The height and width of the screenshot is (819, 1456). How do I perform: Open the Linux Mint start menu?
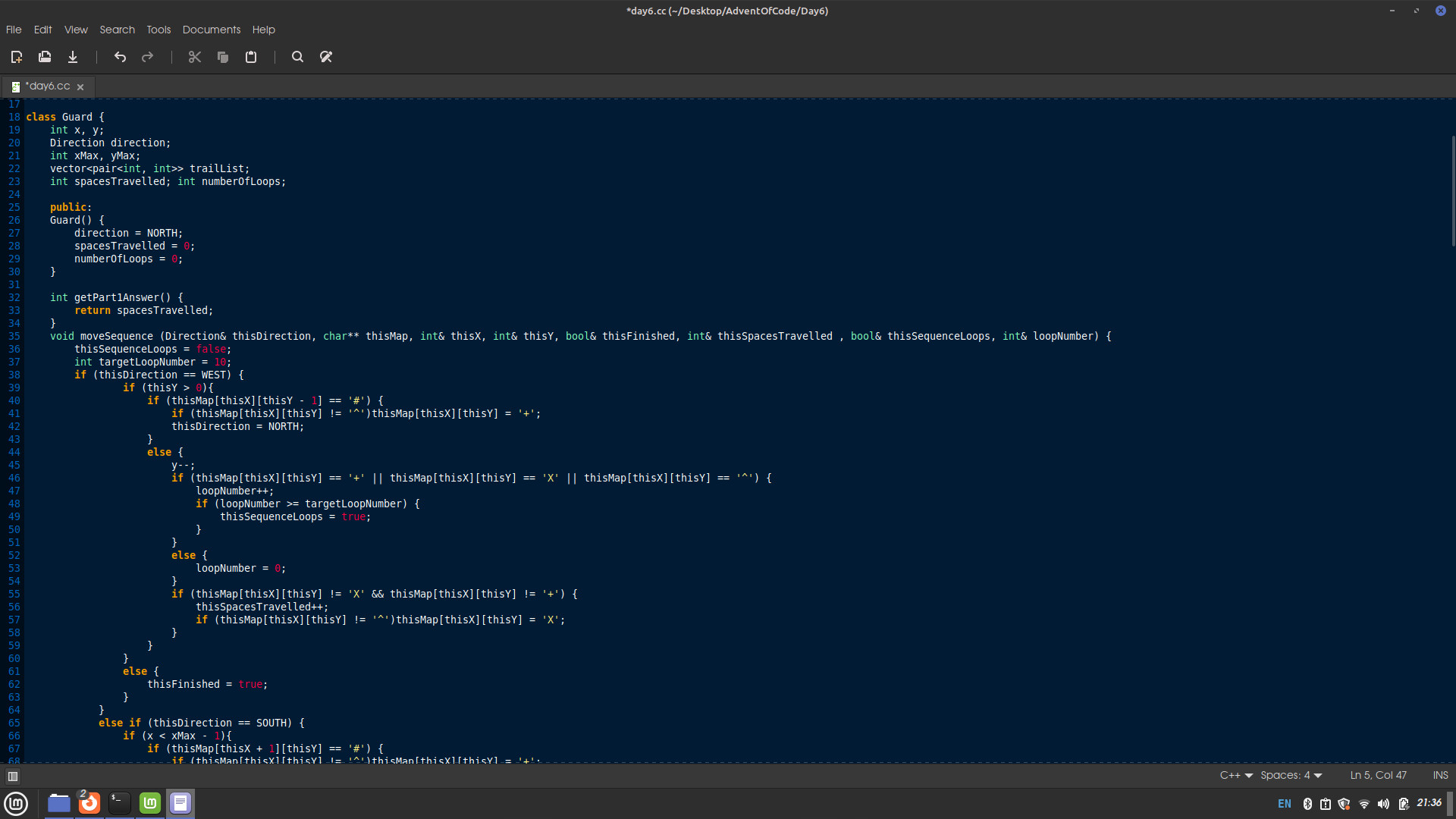point(16,803)
